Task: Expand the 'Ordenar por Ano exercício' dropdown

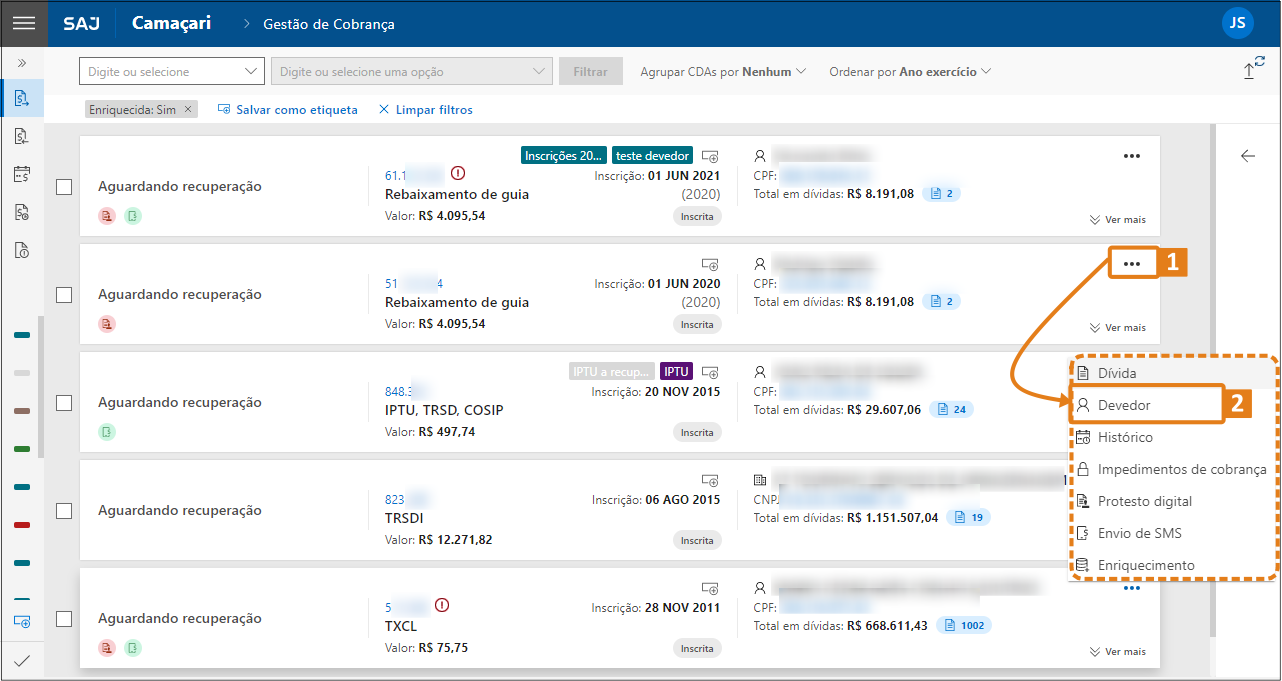Action: pos(909,72)
